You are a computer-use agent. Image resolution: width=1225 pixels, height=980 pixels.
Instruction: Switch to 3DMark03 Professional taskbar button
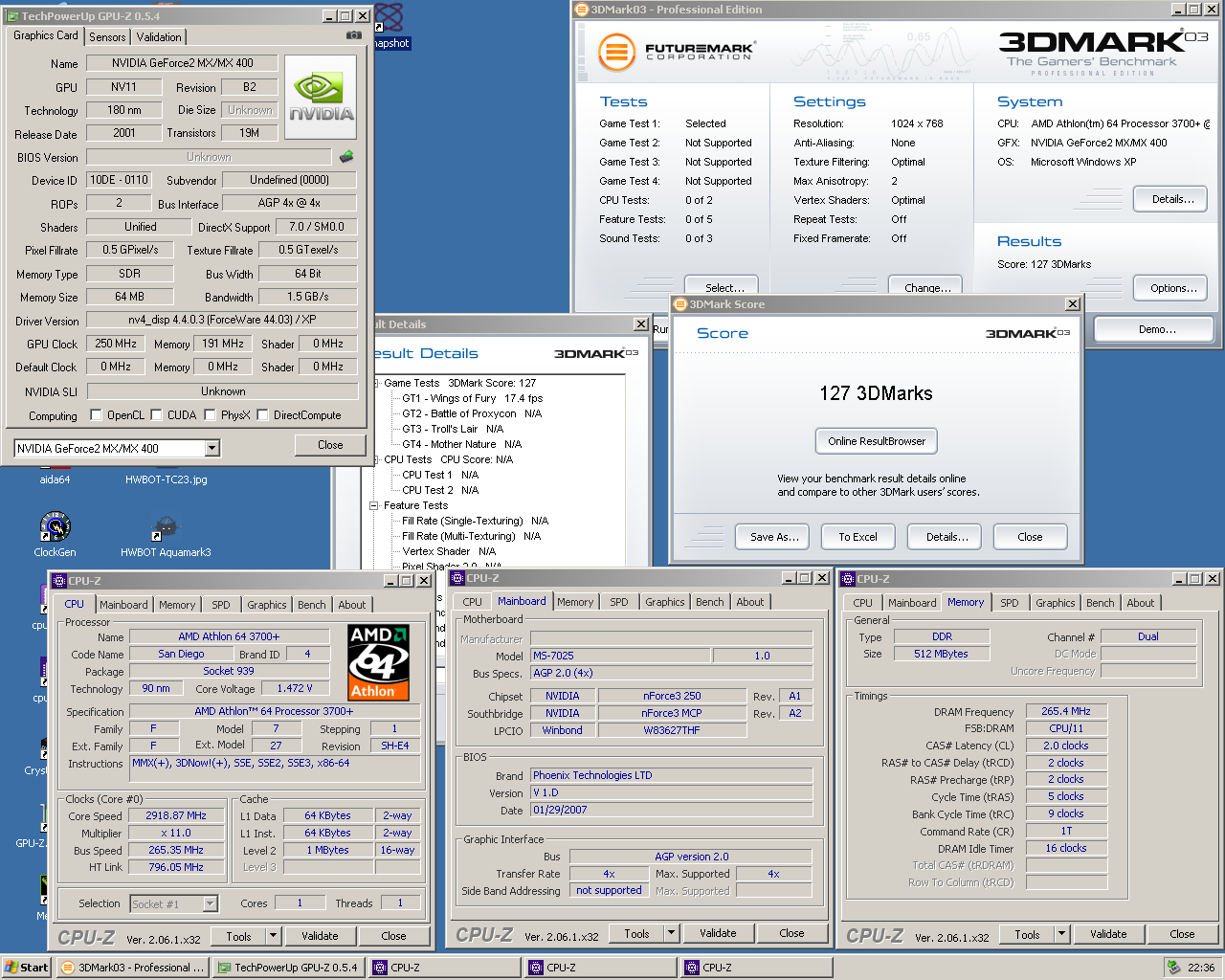click(132, 968)
